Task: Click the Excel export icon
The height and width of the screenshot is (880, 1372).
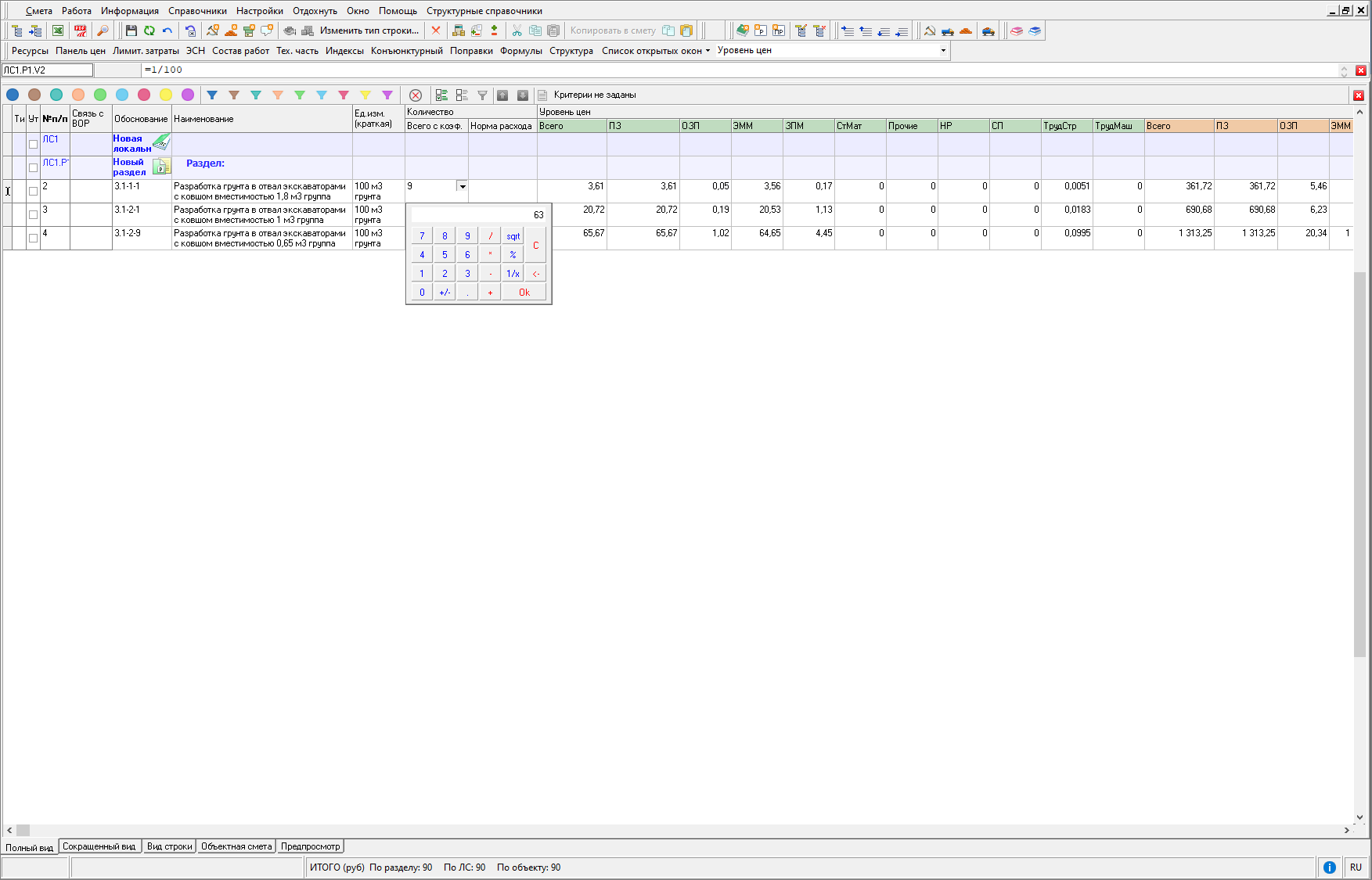Action: (58, 31)
